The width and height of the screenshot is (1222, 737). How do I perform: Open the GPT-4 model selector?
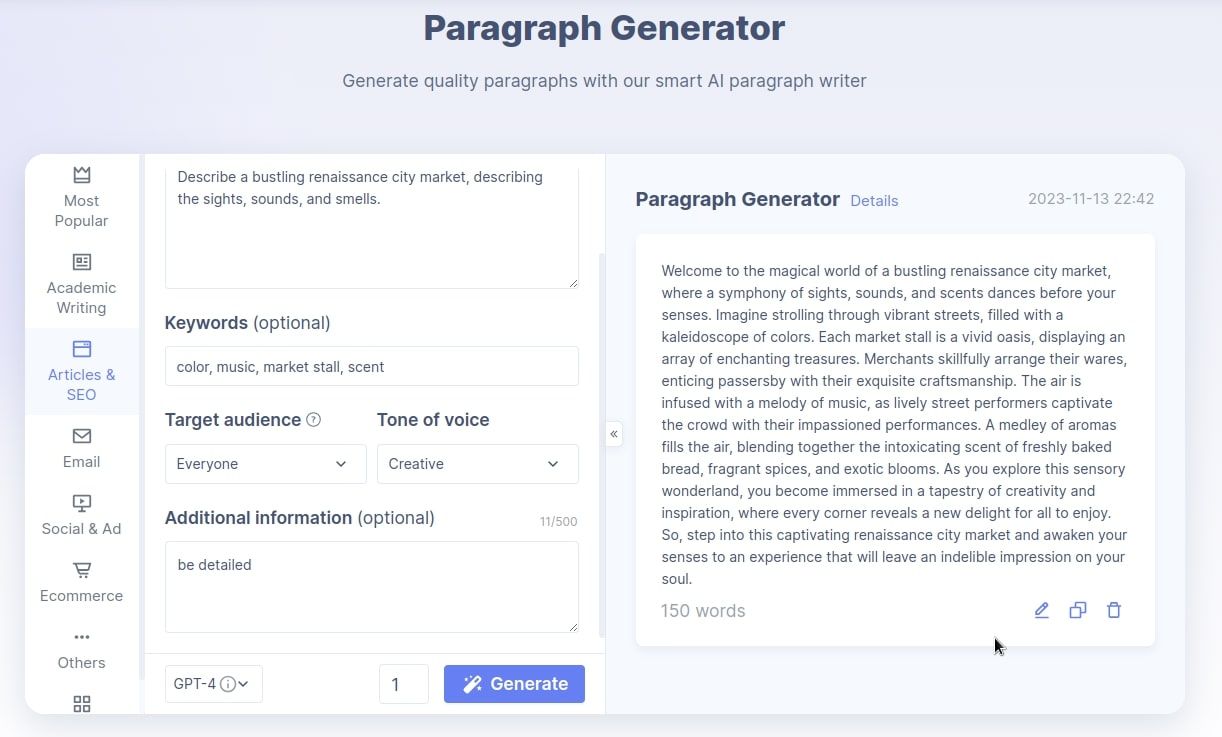(213, 684)
